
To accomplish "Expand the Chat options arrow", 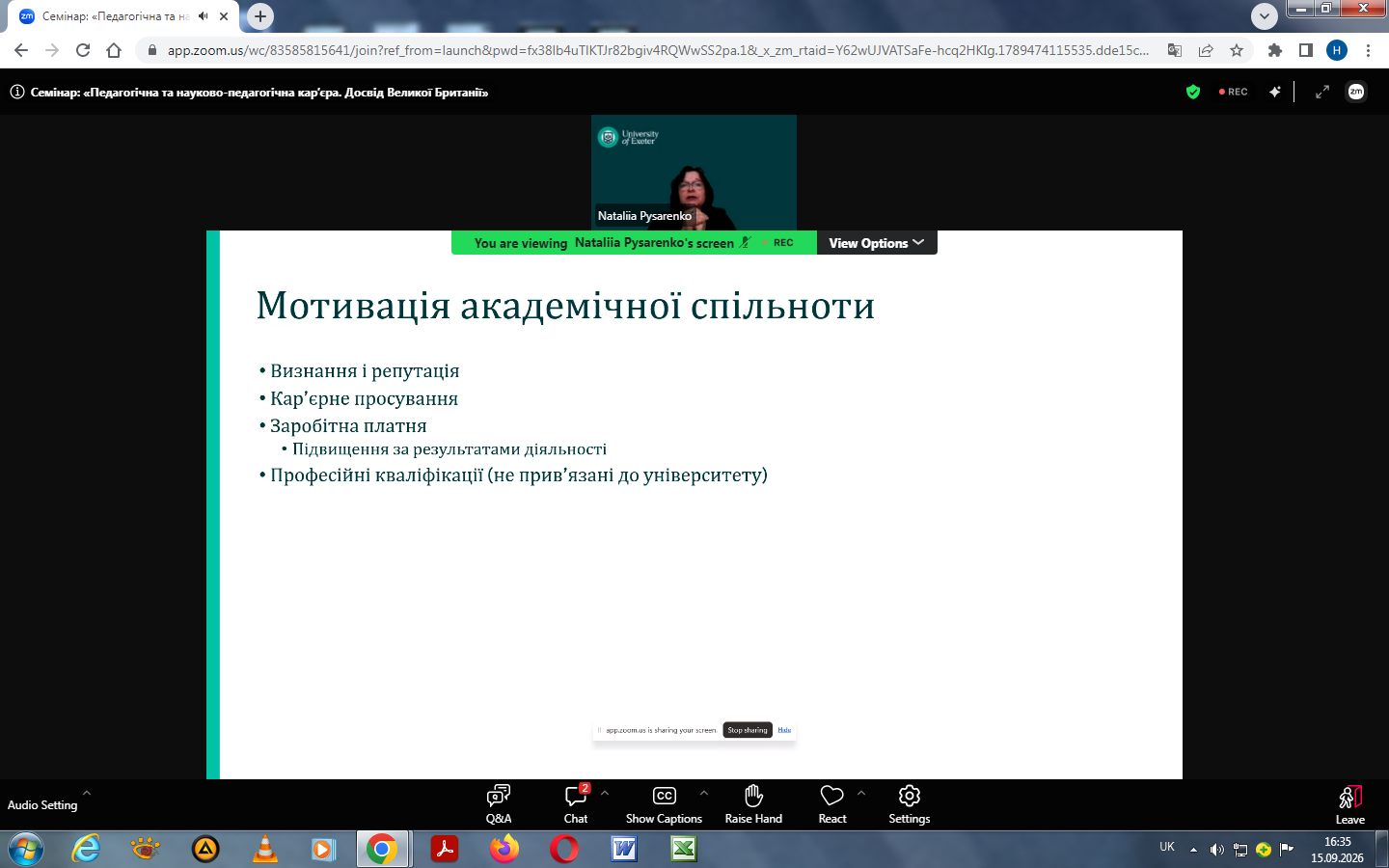I will 605,794.
